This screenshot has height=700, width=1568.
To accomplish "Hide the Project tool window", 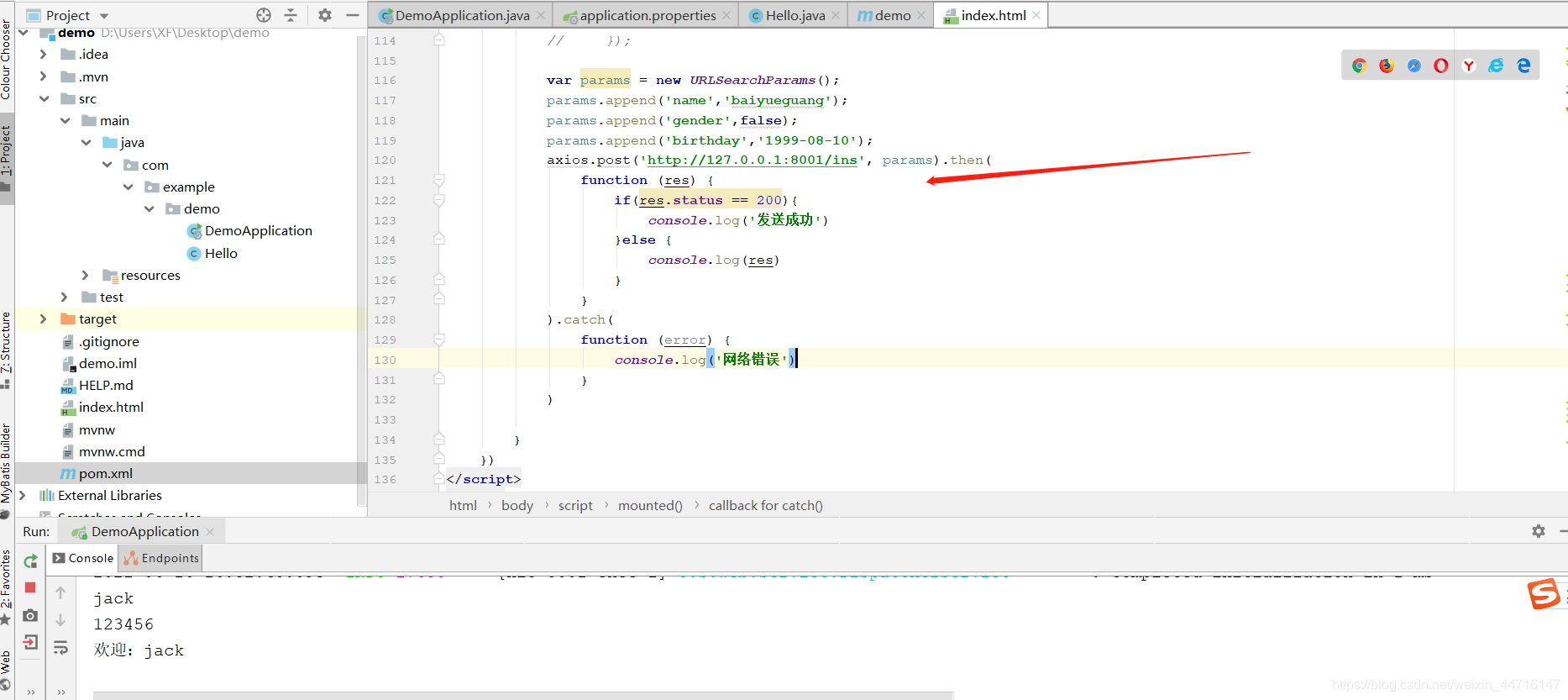I will (x=353, y=15).
